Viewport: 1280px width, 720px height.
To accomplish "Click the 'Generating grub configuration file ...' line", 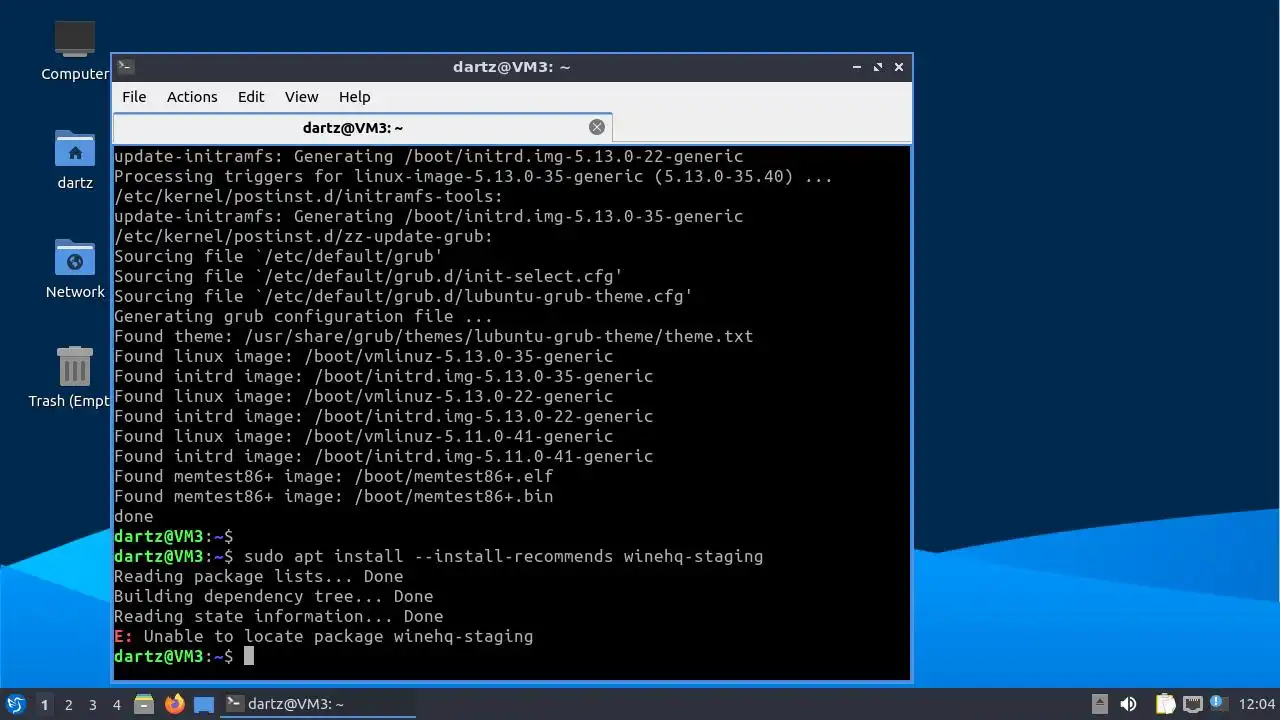I will tap(303, 316).
